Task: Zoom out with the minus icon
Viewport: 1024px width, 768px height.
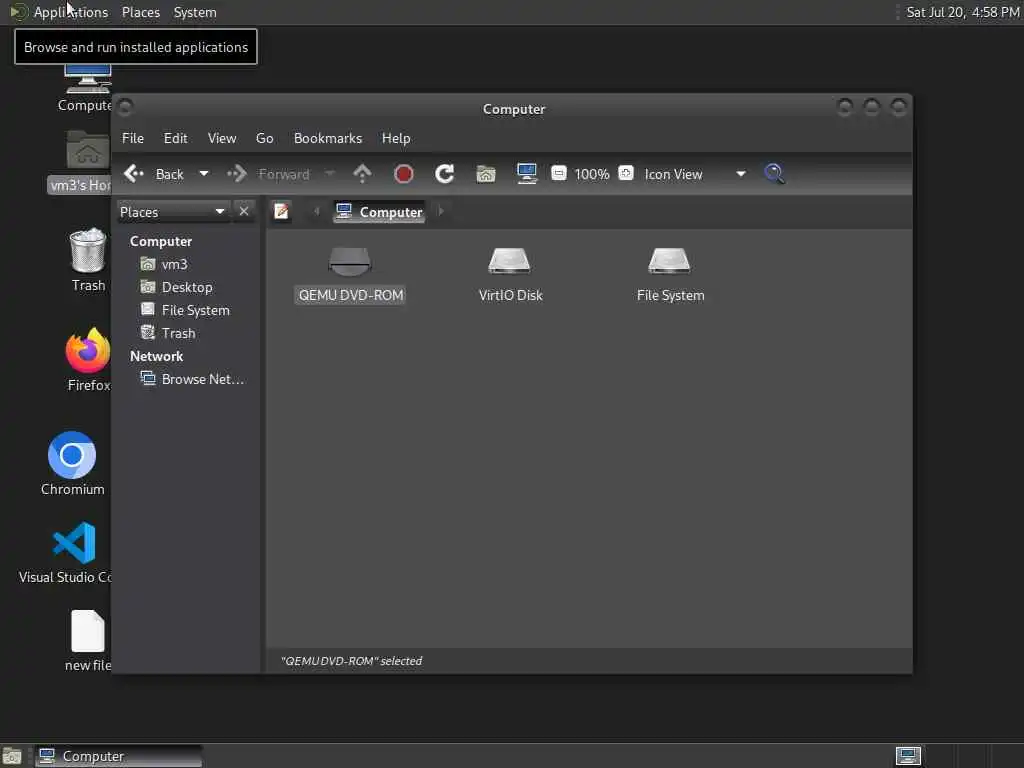Action: pos(558,173)
